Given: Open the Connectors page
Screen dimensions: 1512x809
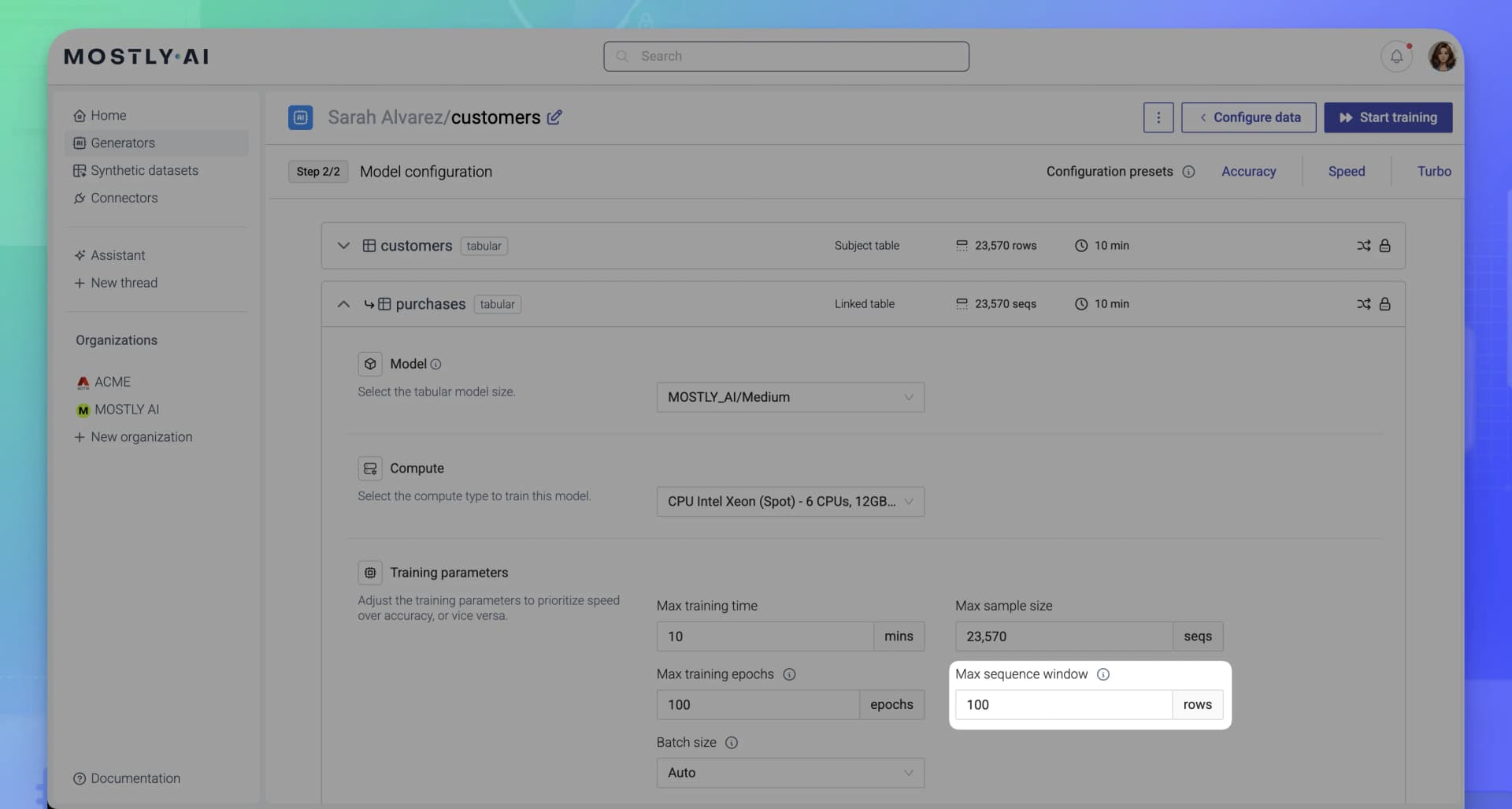Looking at the screenshot, I should [124, 198].
